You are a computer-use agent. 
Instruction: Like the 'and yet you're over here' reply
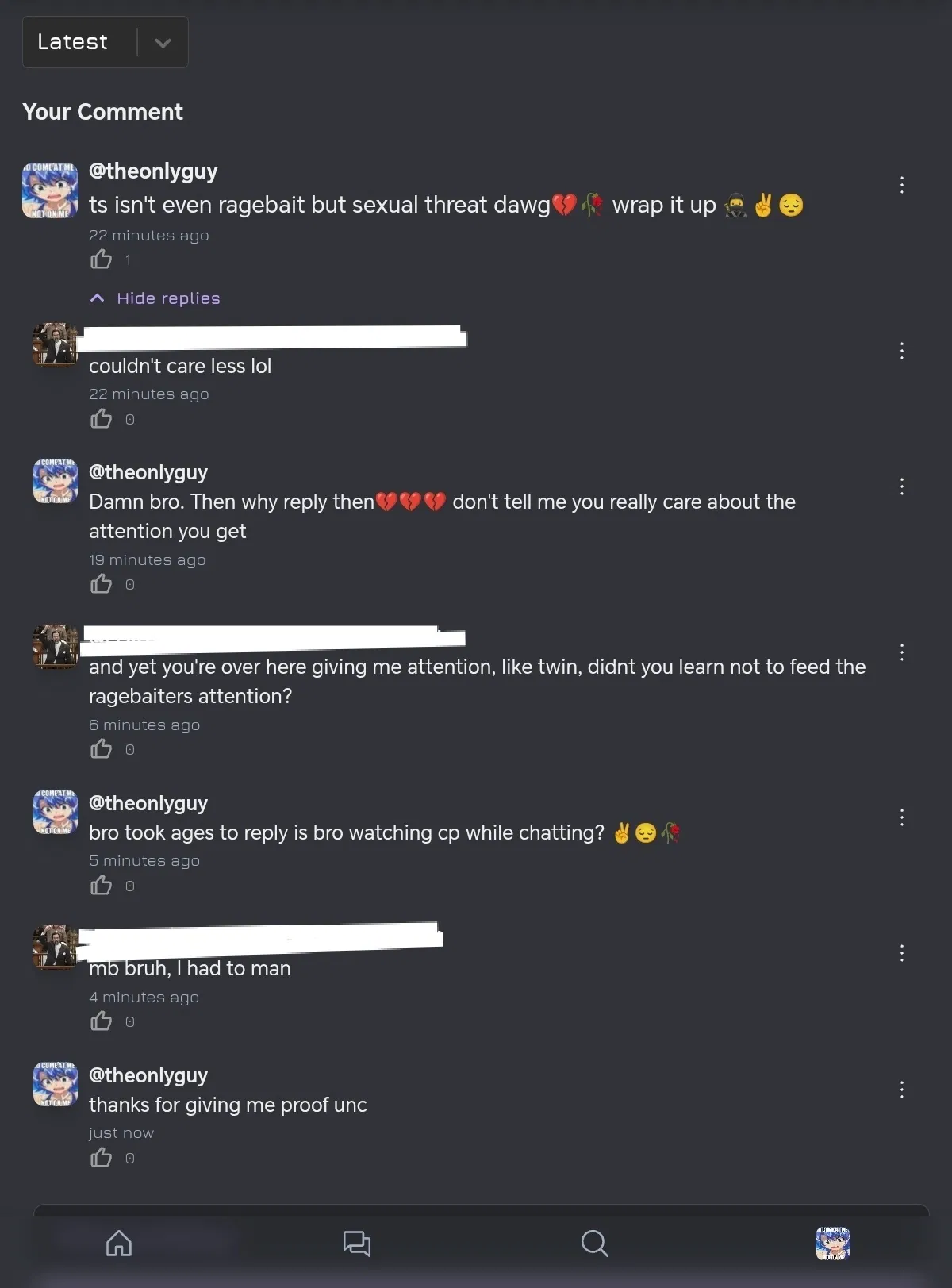coord(102,749)
